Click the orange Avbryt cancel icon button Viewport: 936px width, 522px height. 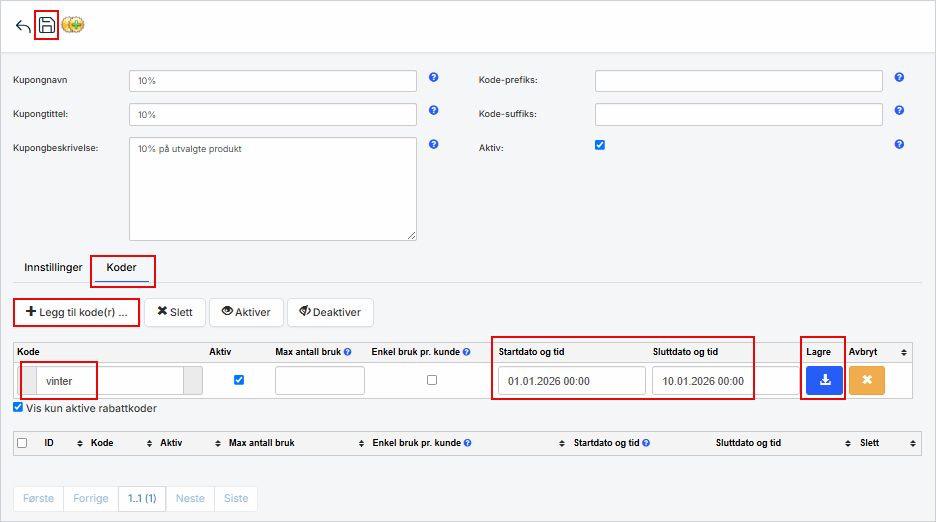pyautogui.click(x=866, y=380)
